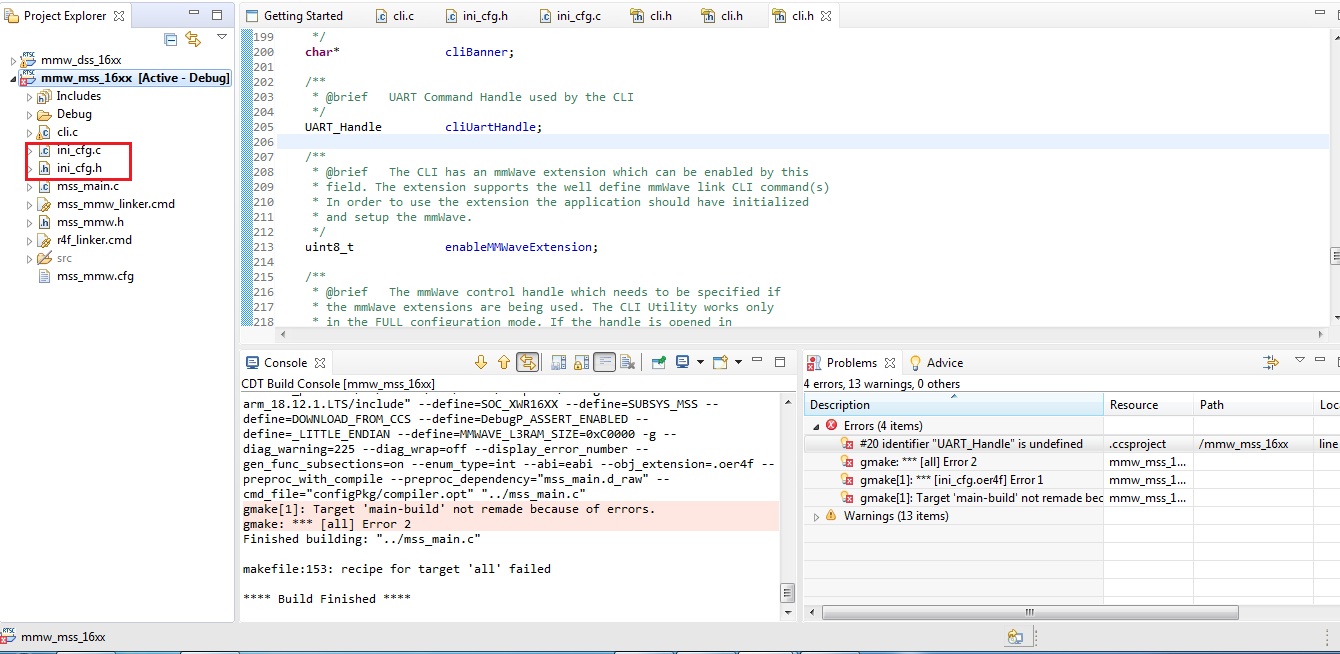This screenshot has width=1340, height=654.
Task: Display selected console using toolbar icon
Action: (x=682, y=362)
